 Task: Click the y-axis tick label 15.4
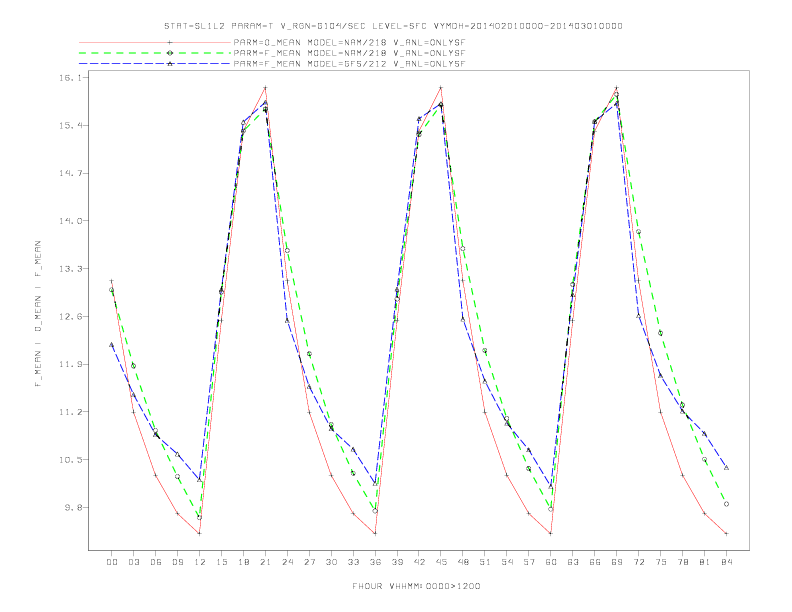coord(70,125)
